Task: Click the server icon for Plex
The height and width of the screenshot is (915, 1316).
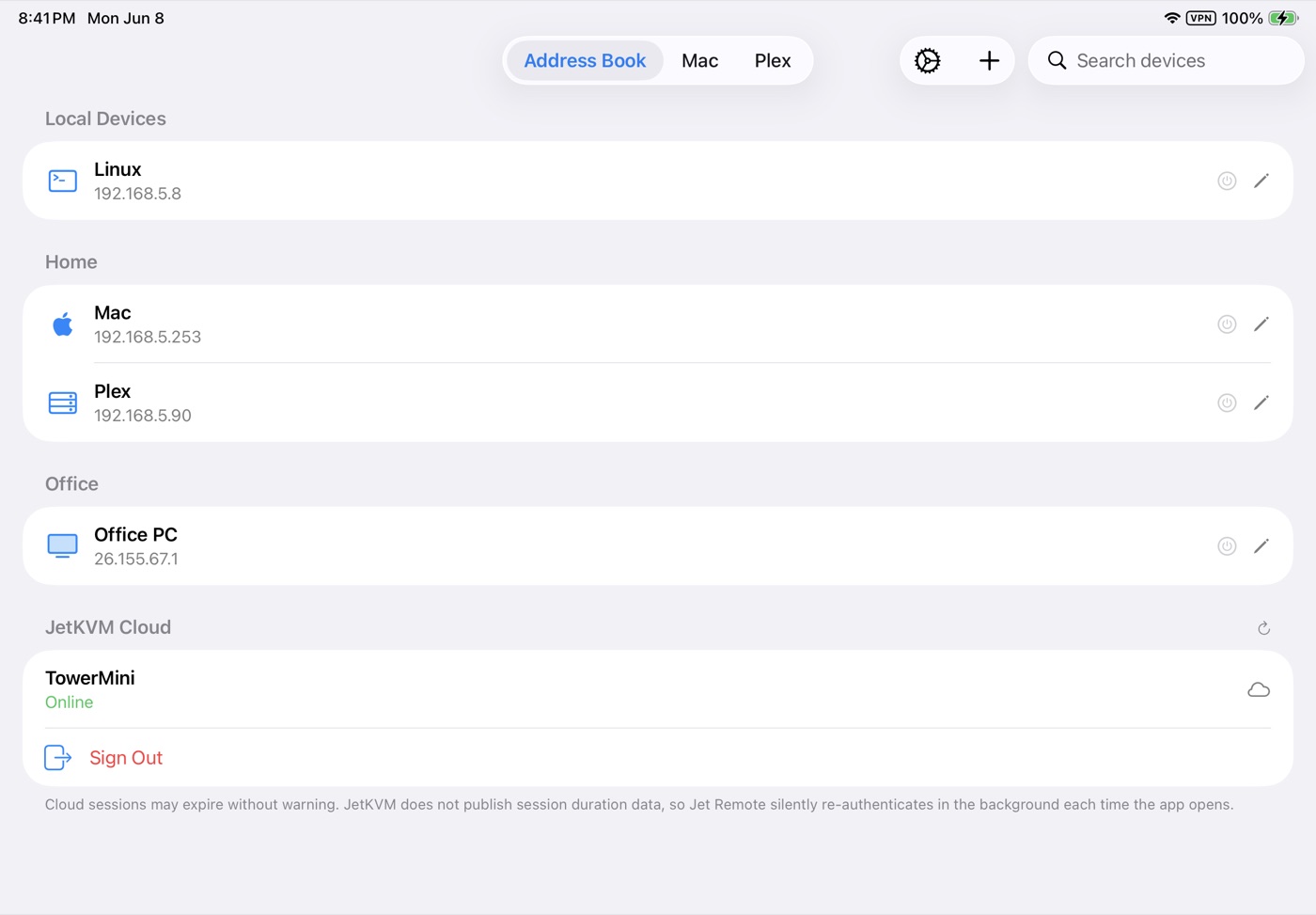Action: [x=63, y=402]
